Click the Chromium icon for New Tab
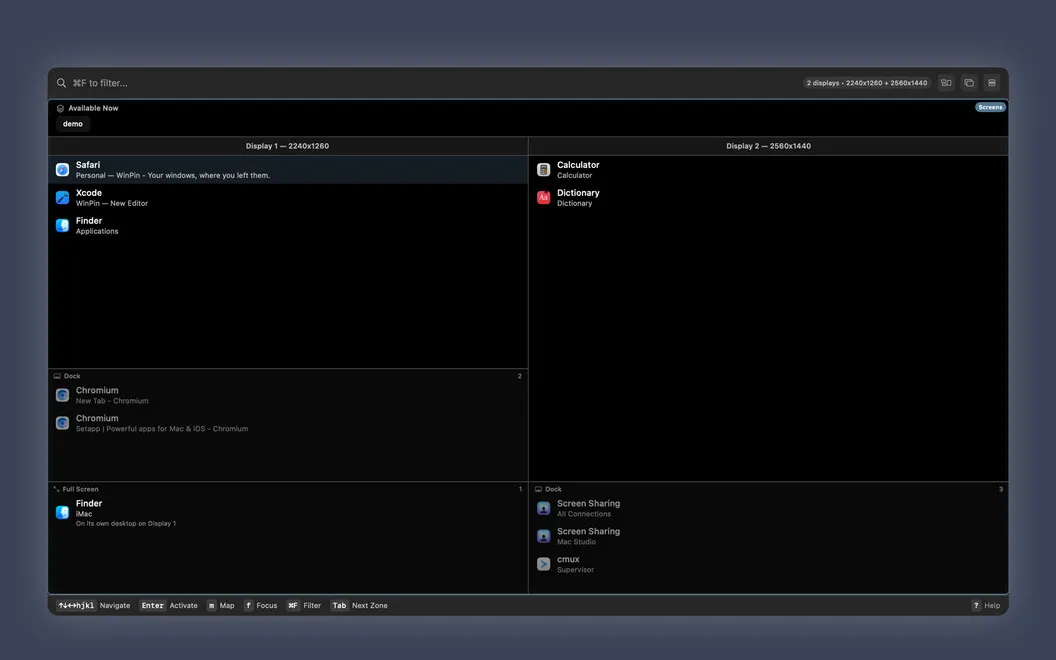The width and height of the screenshot is (1056, 660). 62,395
